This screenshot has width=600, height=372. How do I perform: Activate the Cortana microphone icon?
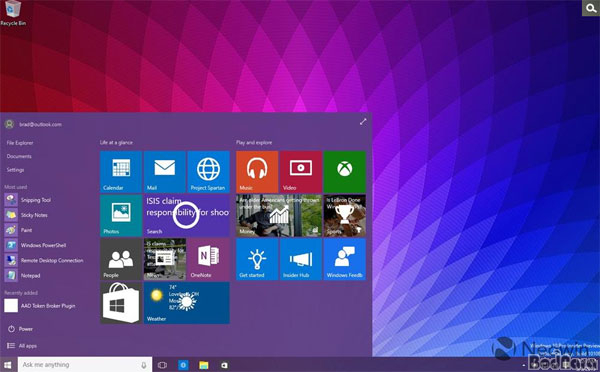click(144, 365)
